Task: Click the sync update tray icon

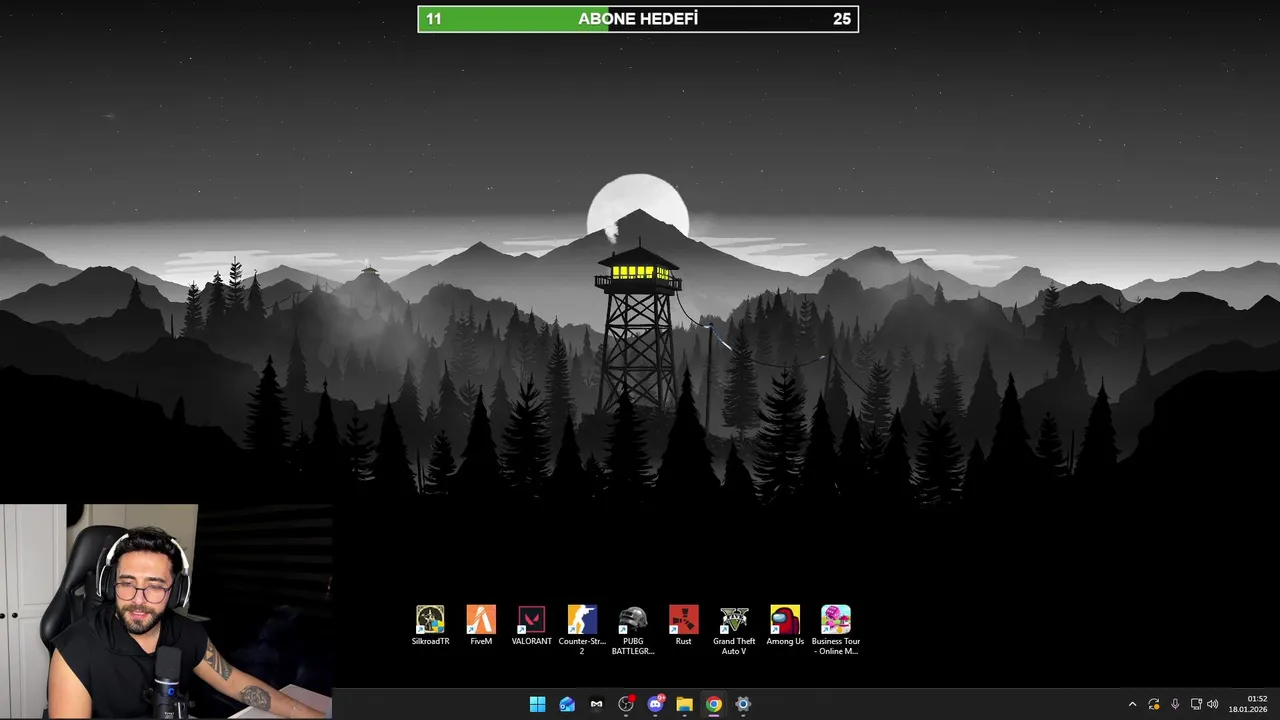Action: (x=1154, y=704)
